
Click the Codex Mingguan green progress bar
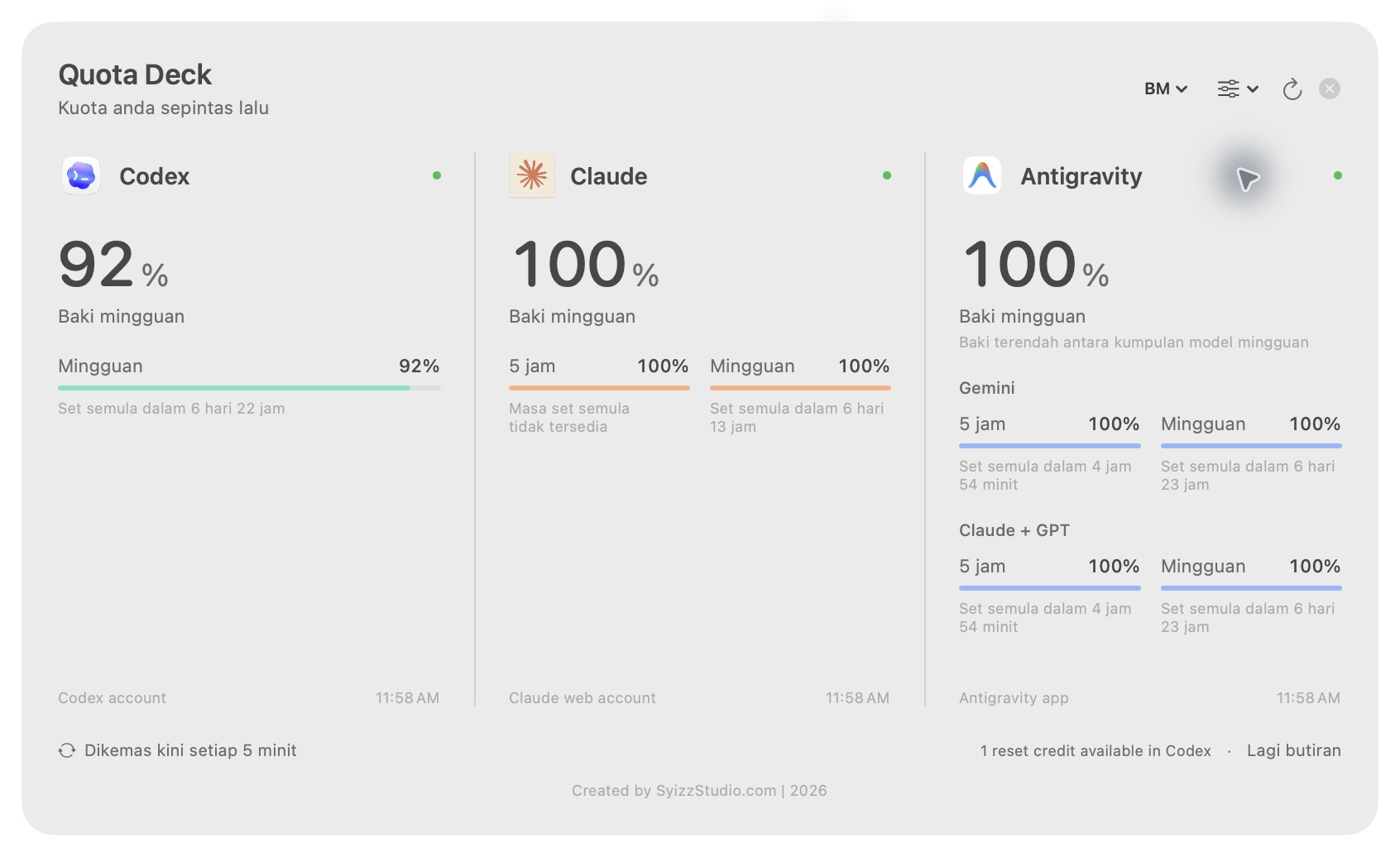point(249,387)
